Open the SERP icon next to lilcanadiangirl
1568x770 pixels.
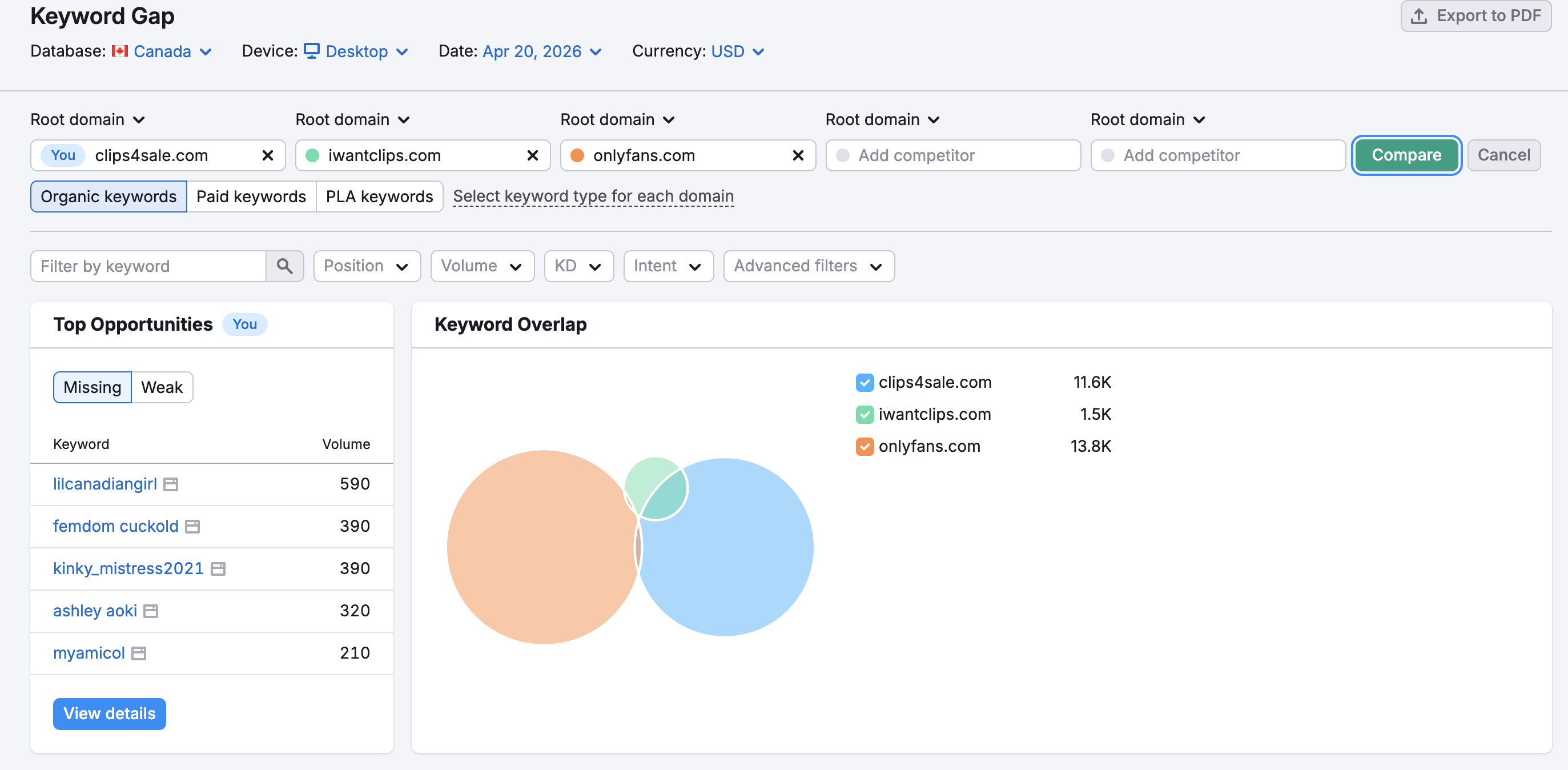171,484
